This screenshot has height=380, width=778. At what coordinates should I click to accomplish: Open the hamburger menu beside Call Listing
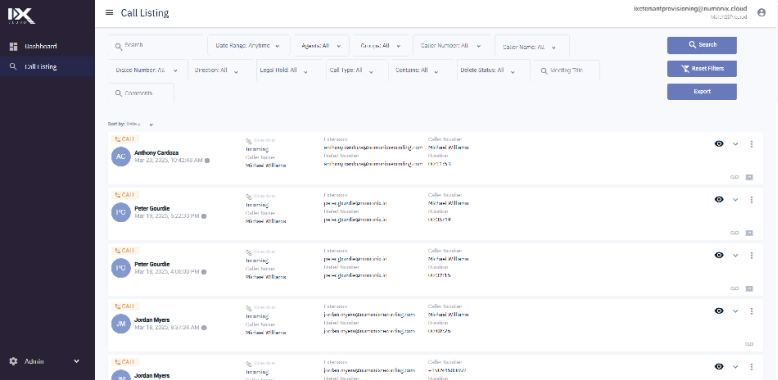coord(109,13)
